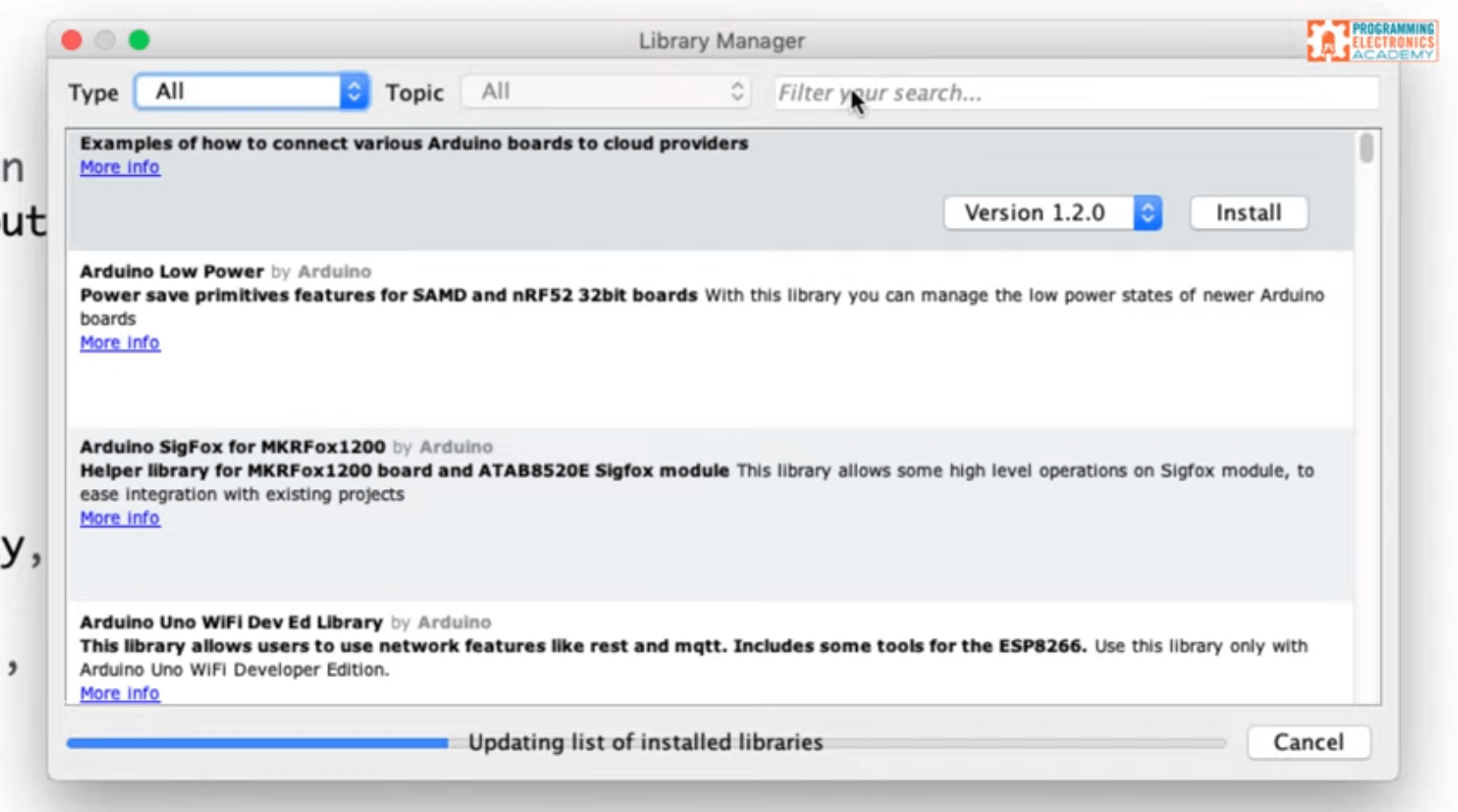Click the cloud providers examples description

(x=414, y=143)
